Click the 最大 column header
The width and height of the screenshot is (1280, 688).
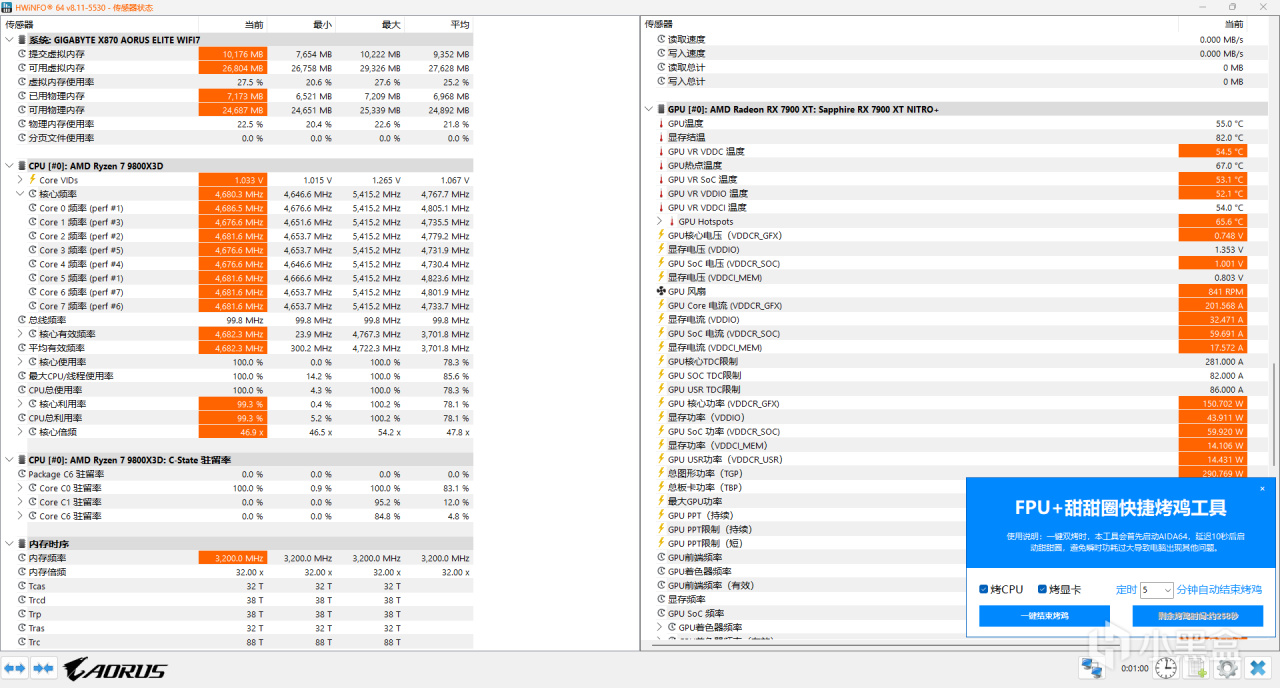tap(370, 24)
